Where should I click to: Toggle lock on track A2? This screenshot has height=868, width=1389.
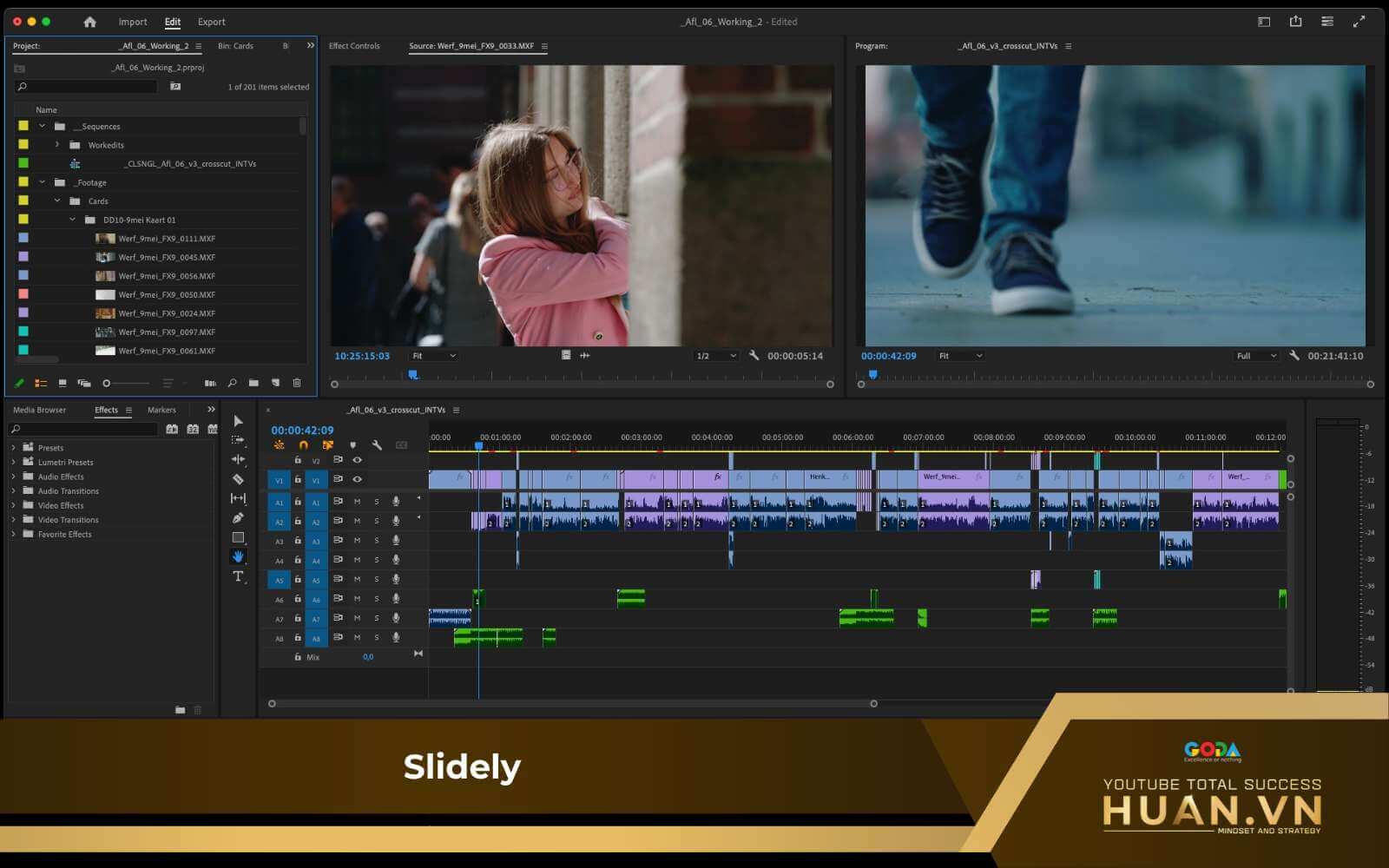(x=298, y=522)
